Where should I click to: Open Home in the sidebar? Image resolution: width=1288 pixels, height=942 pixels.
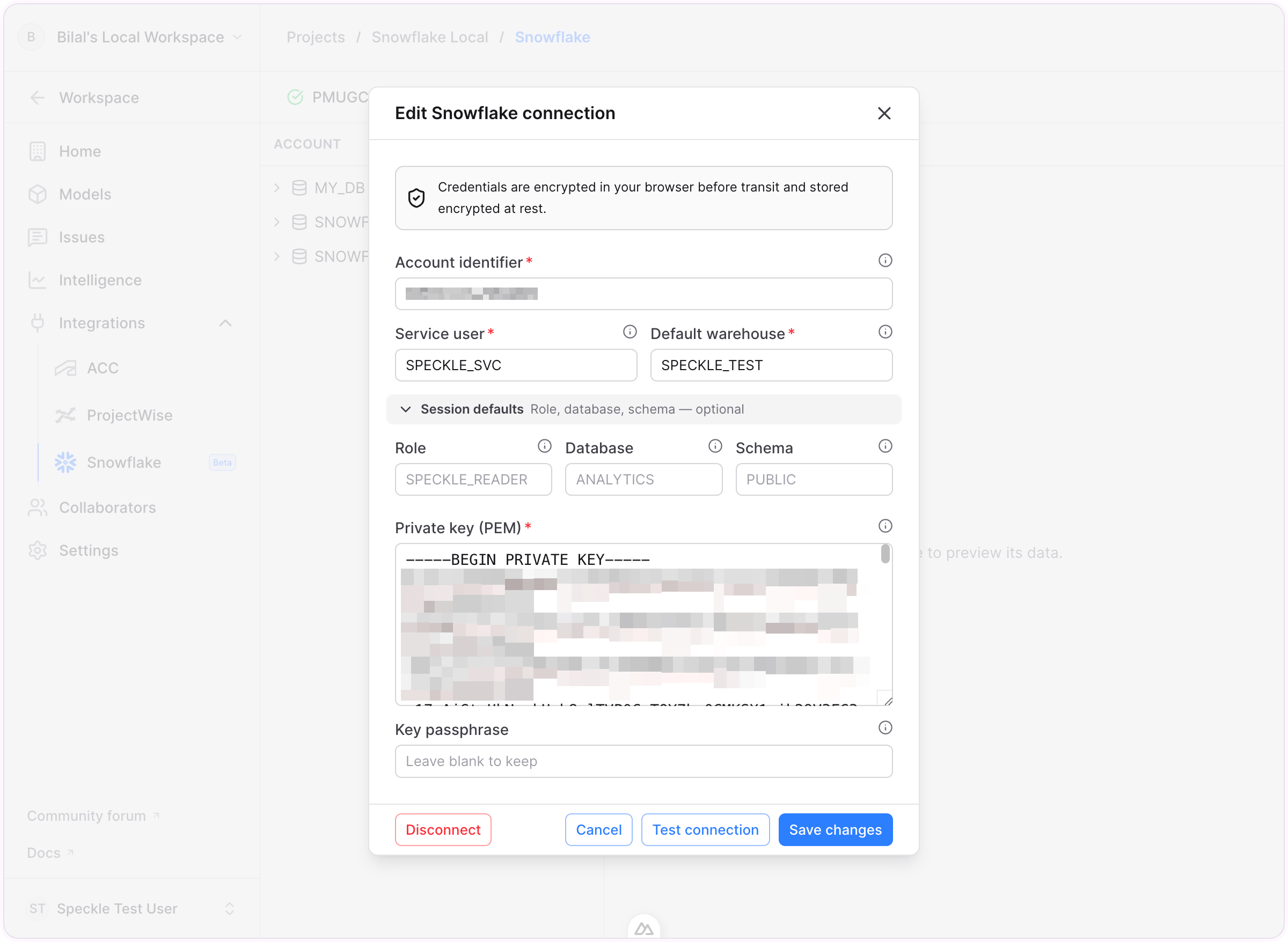pyautogui.click(x=80, y=151)
